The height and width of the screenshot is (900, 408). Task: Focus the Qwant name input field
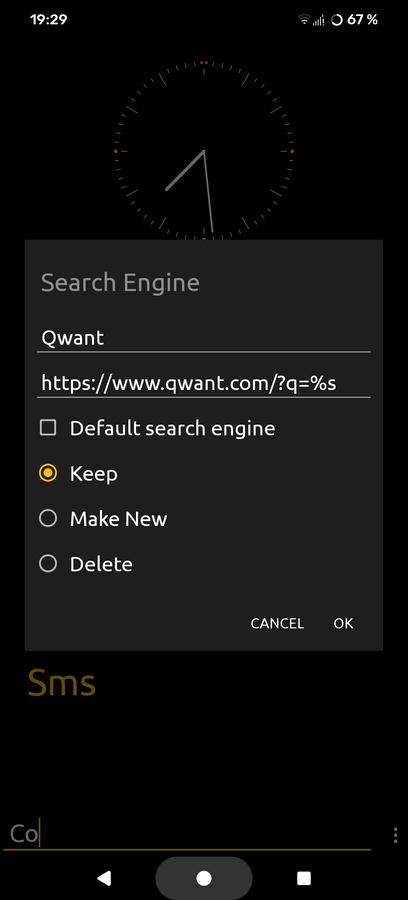(x=204, y=338)
